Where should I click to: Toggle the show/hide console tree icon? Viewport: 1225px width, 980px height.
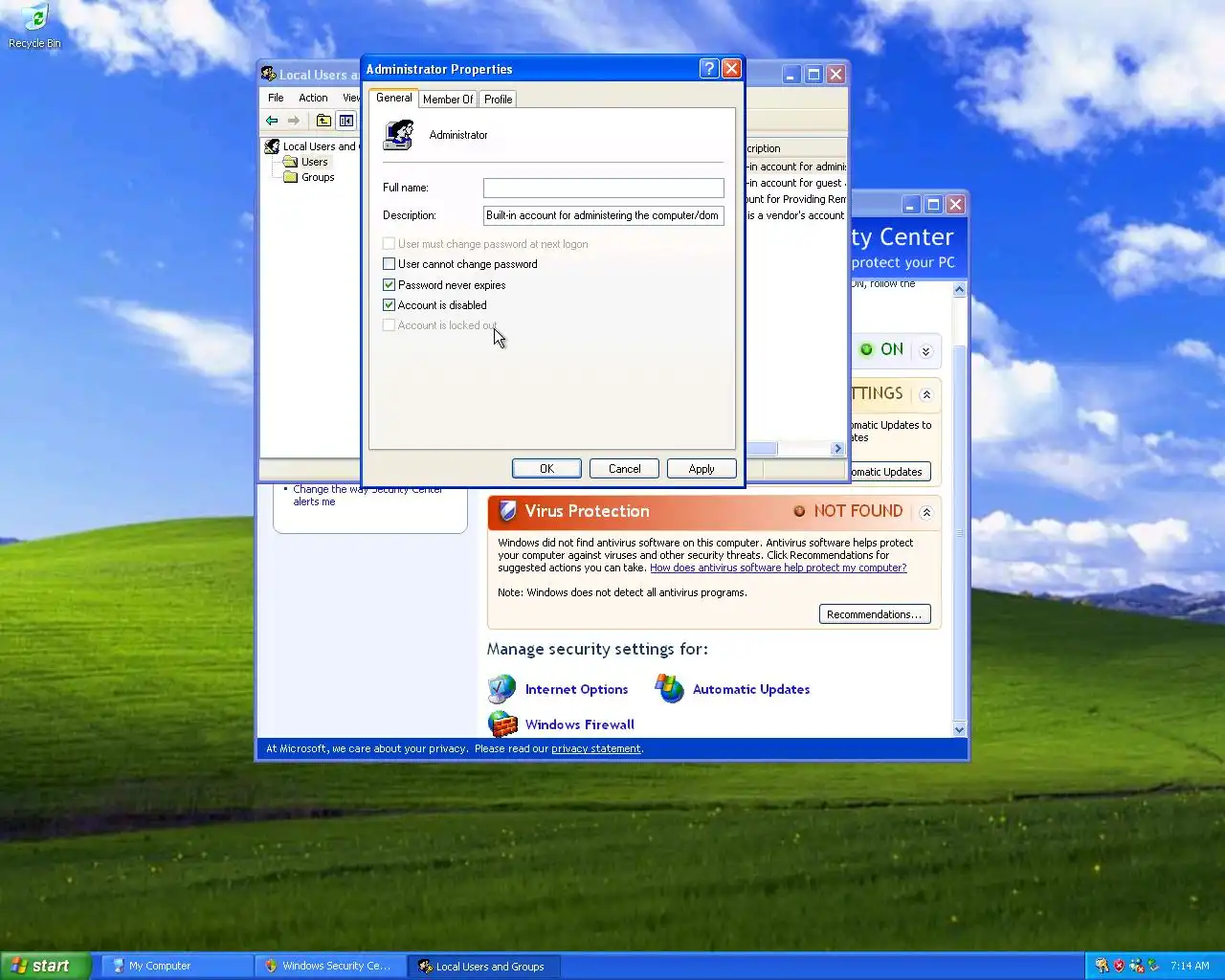click(346, 121)
